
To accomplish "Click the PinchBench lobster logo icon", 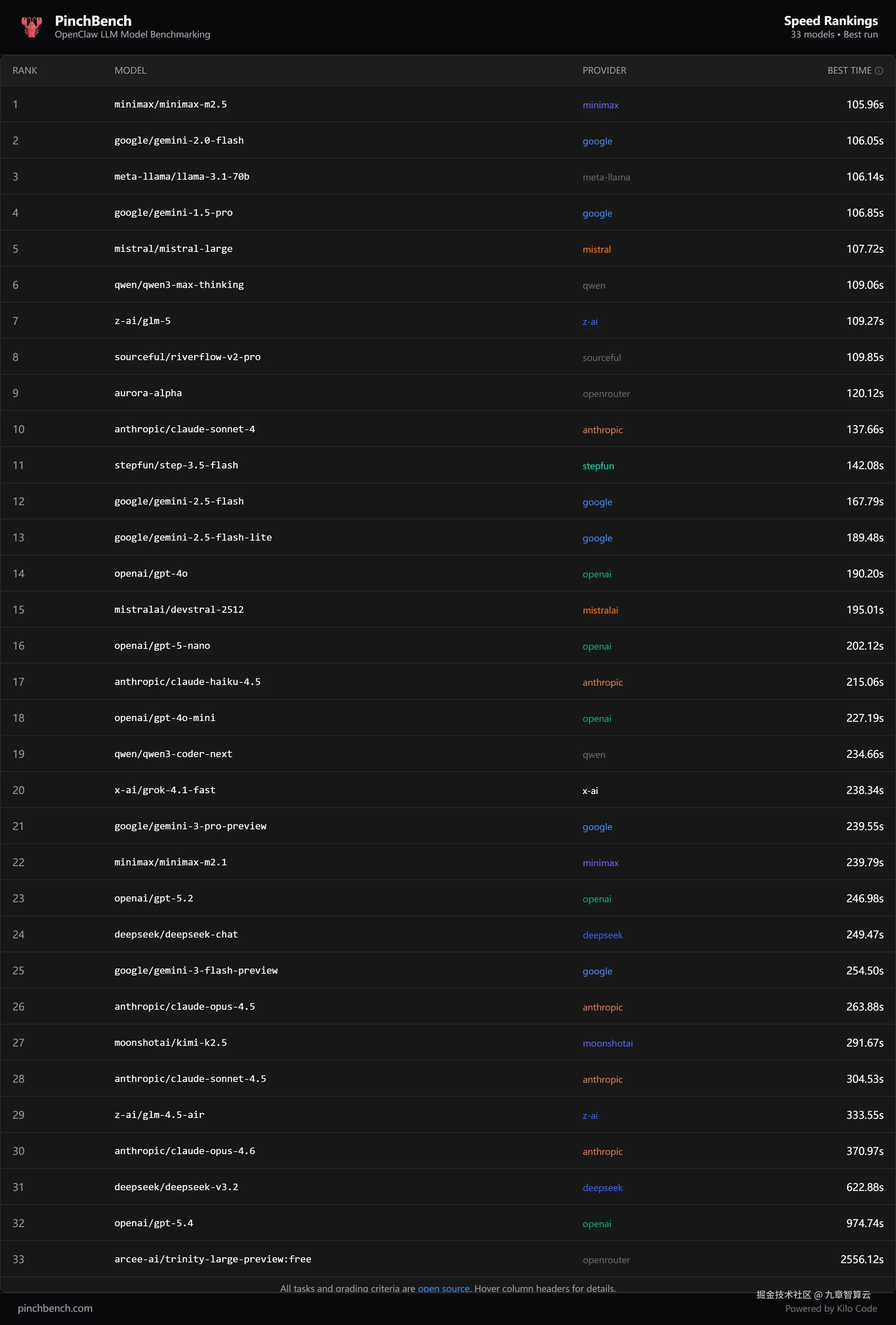I will (x=31, y=27).
